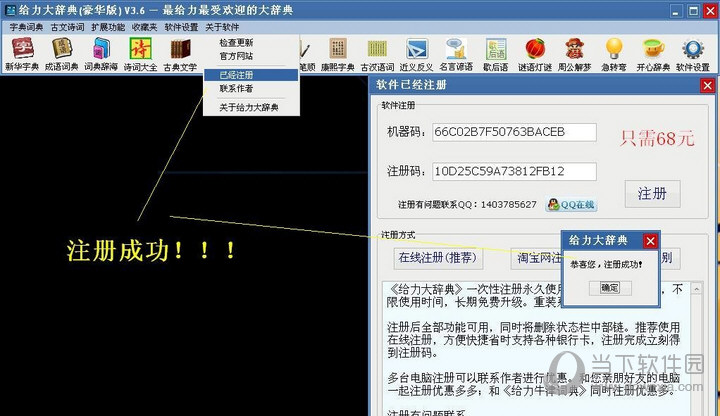720x416 pixels.
Task: Open the 古文诗词 menu
Action: (67, 27)
